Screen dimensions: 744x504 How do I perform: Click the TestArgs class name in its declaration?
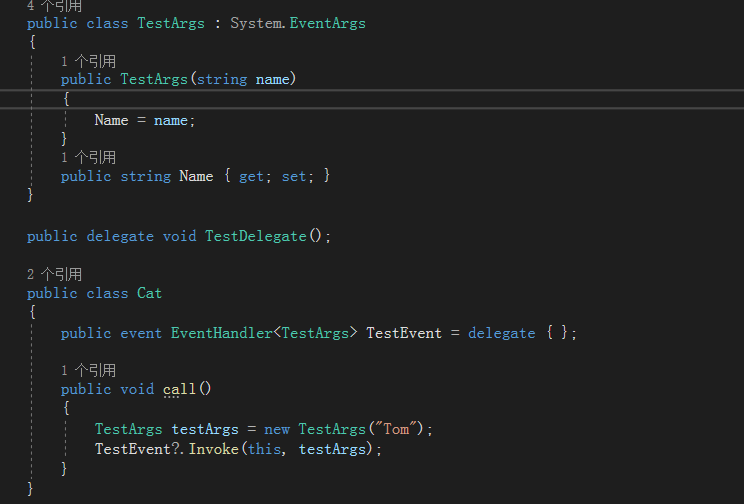pos(171,23)
